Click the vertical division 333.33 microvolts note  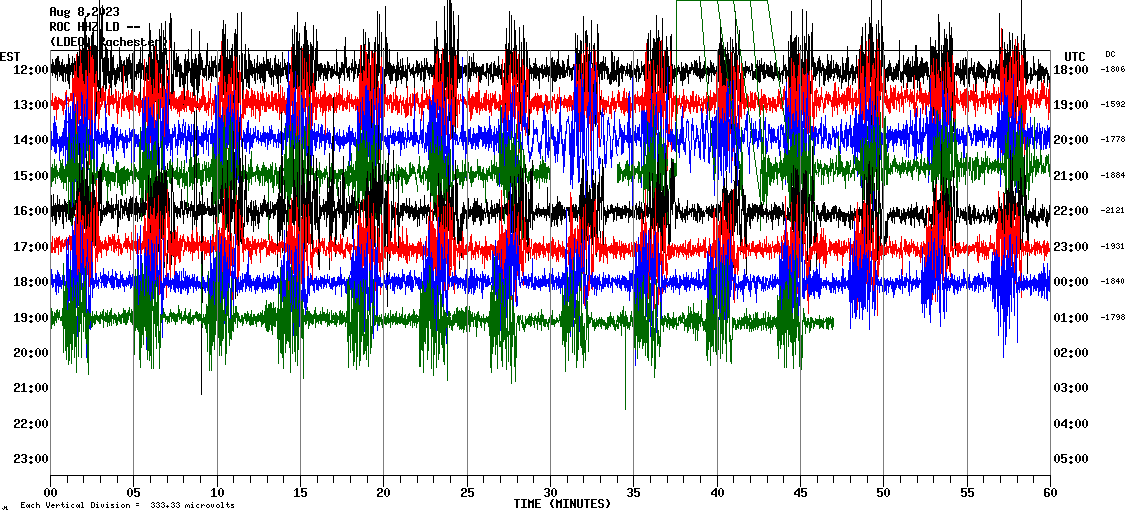point(127,506)
